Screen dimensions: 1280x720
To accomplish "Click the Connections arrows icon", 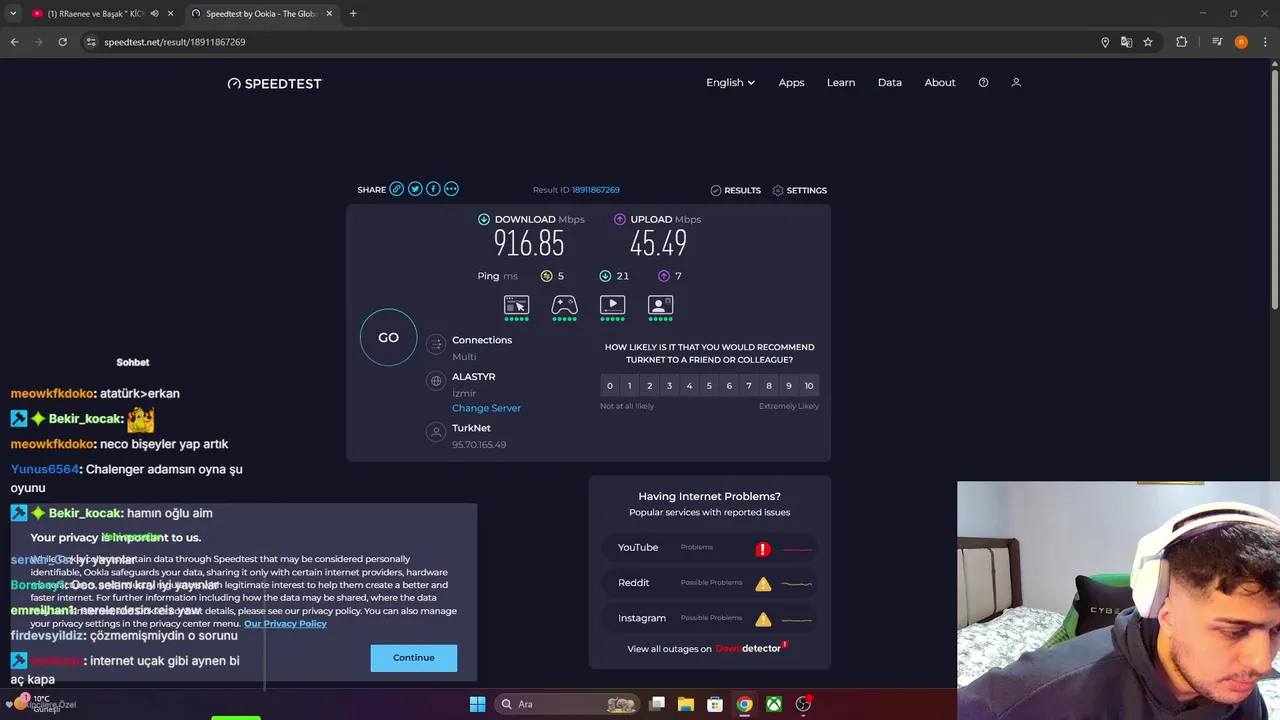I will (x=435, y=344).
